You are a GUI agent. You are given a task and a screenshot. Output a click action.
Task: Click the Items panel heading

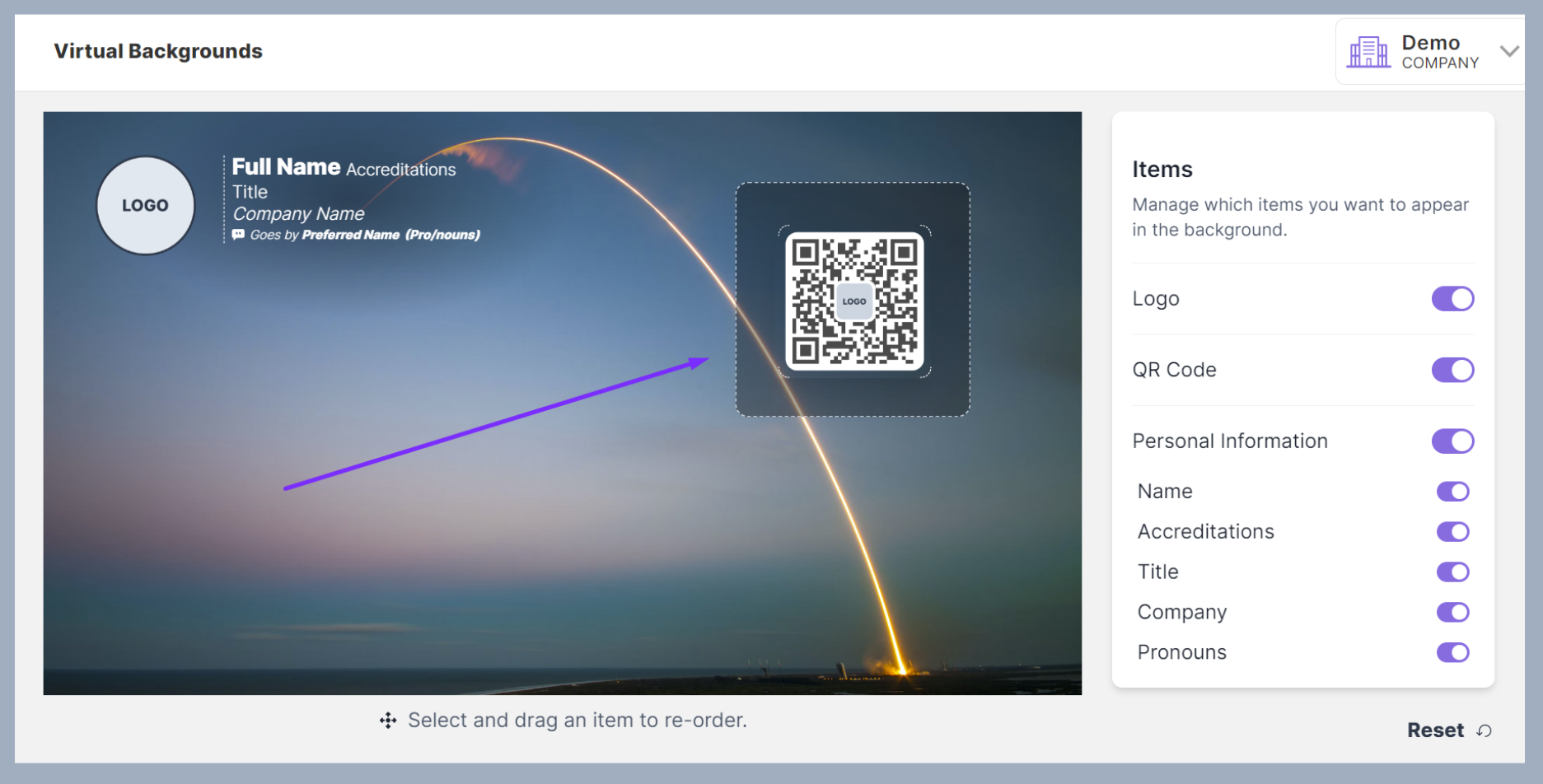click(x=1162, y=170)
